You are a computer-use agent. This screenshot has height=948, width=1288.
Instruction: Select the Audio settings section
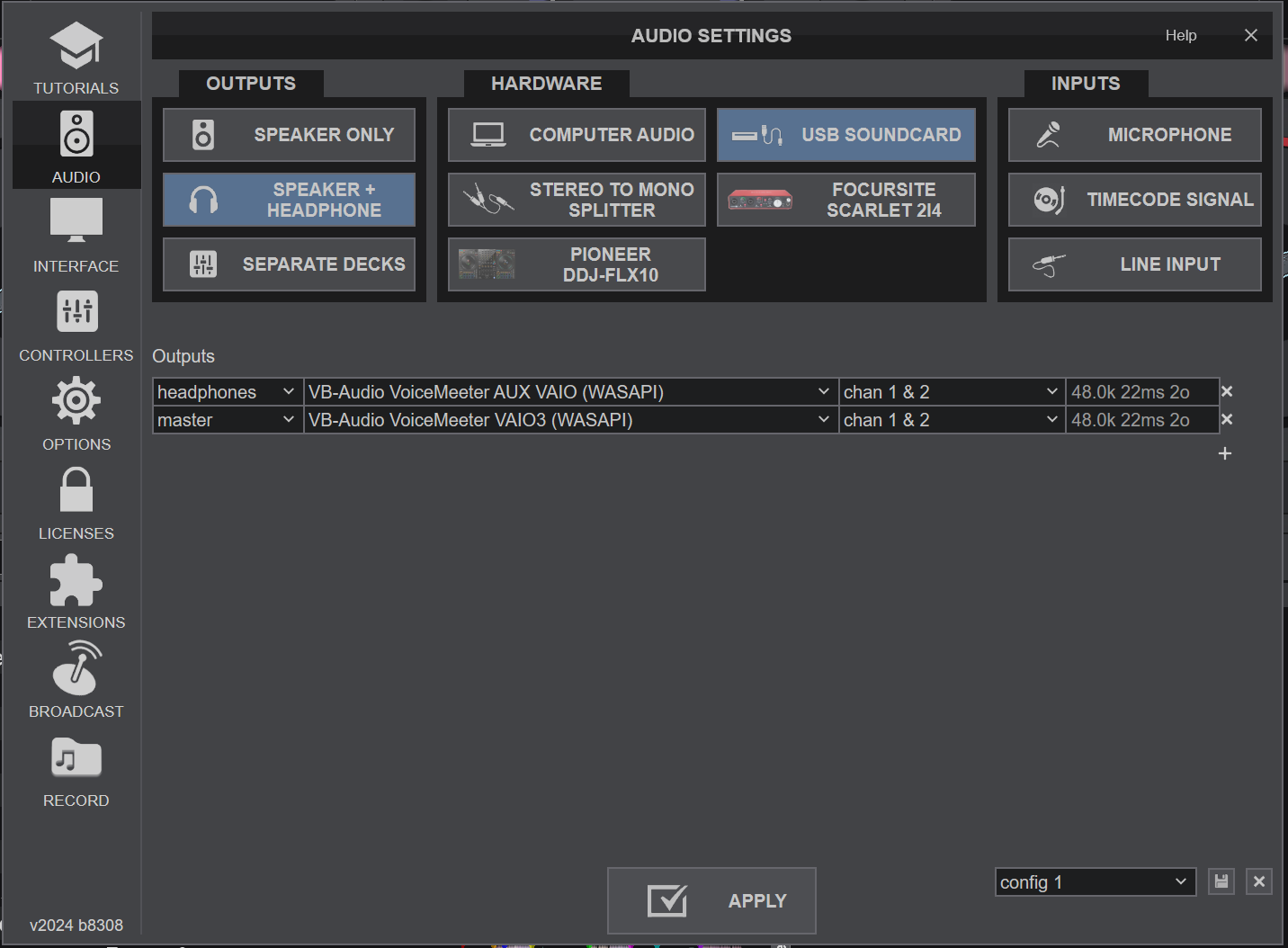[x=76, y=146]
